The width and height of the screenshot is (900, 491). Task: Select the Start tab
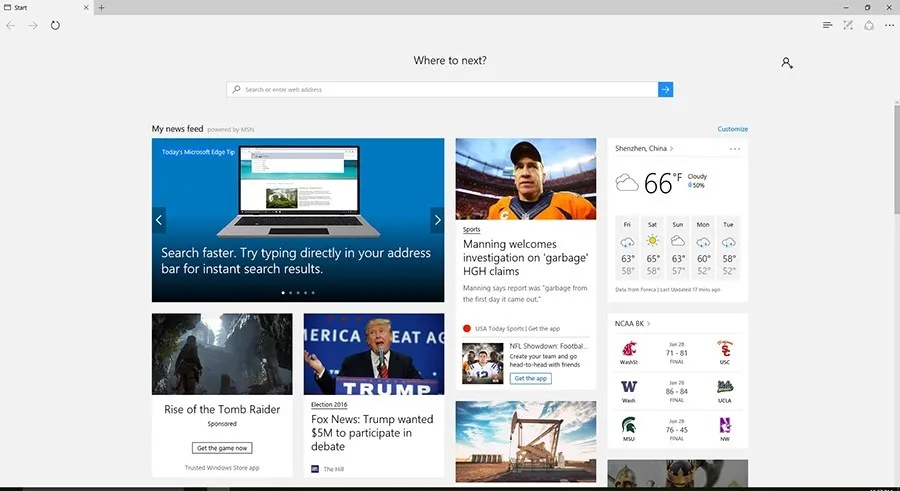pyautogui.click(x=46, y=7)
